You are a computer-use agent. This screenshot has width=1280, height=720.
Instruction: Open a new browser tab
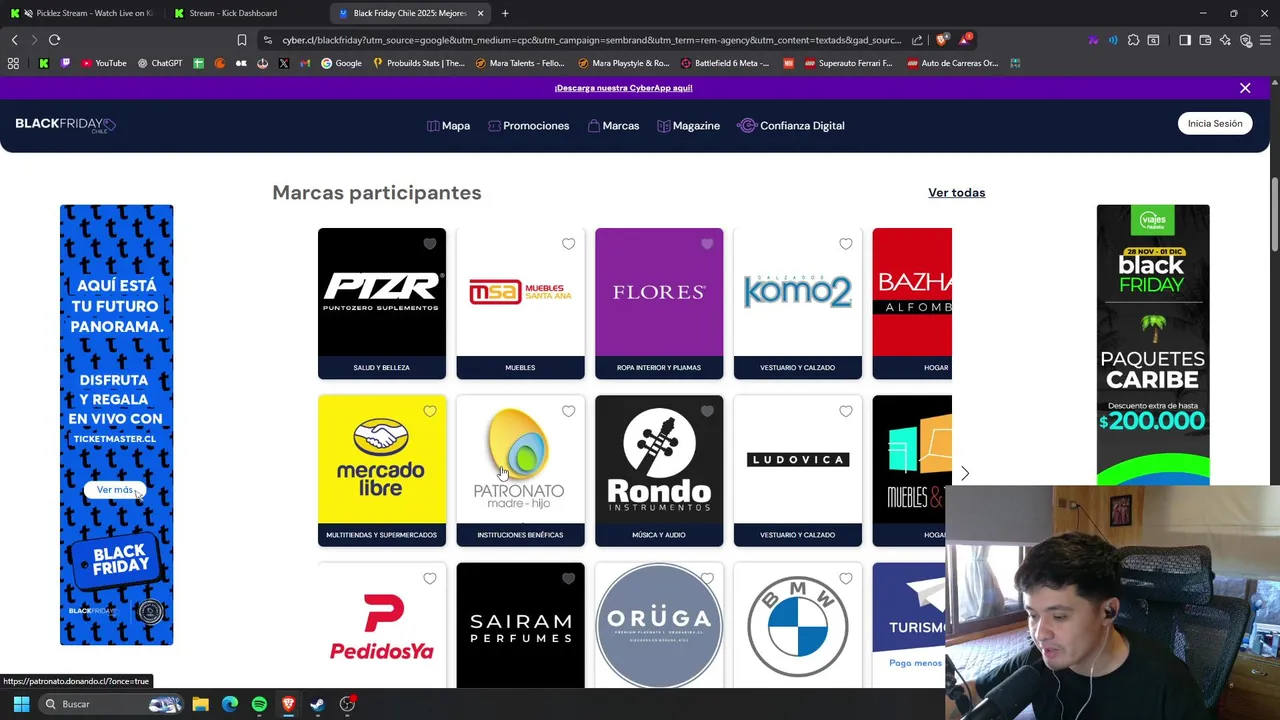coord(505,13)
